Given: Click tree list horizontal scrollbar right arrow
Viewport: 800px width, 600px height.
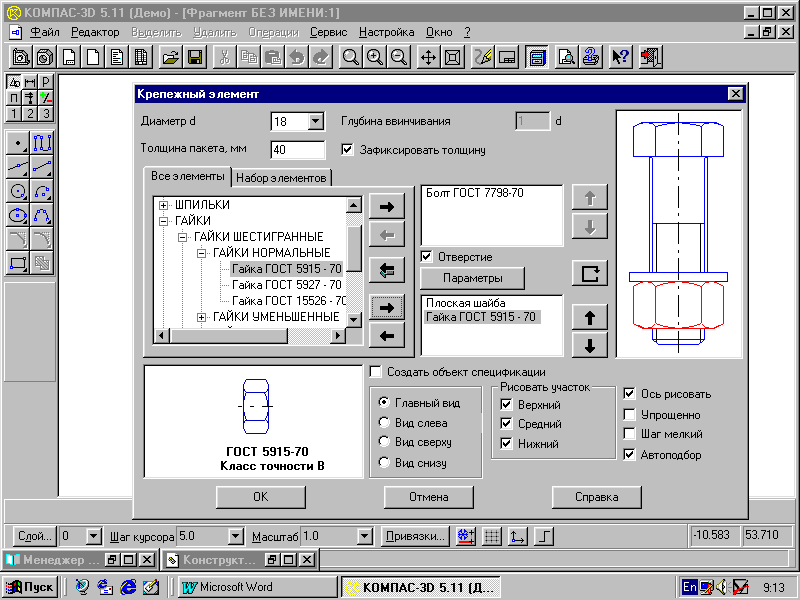Looking at the screenshot, I should point(337,336).
